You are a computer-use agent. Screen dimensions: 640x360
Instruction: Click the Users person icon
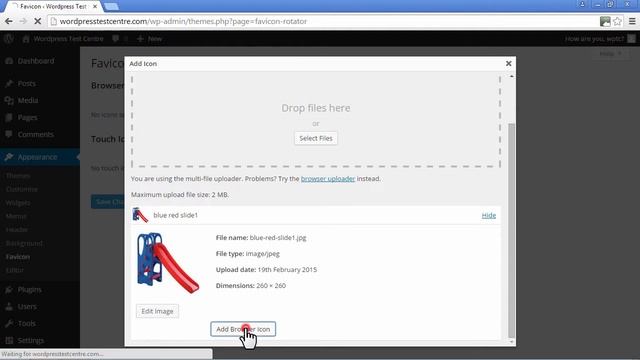coord(9,307)
